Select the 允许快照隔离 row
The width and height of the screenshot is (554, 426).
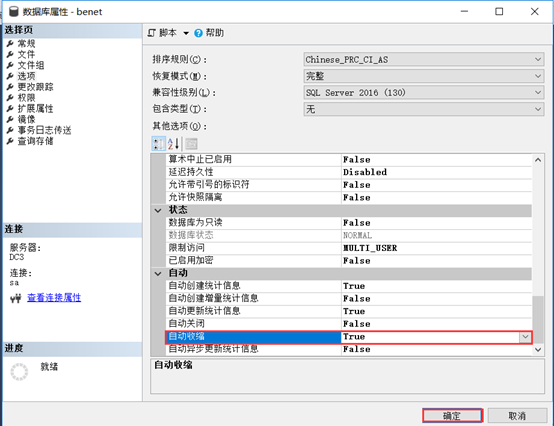click(x=348, y=197)
